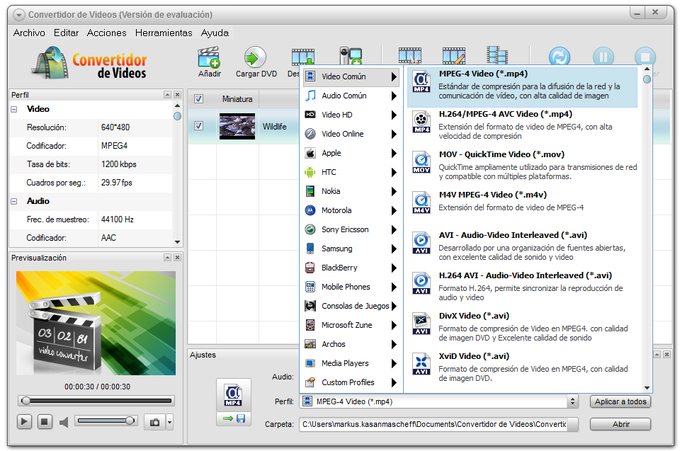The image size is (680, 451).
Task: Open the Archivo menu
Action: click(x=29, y=33)
